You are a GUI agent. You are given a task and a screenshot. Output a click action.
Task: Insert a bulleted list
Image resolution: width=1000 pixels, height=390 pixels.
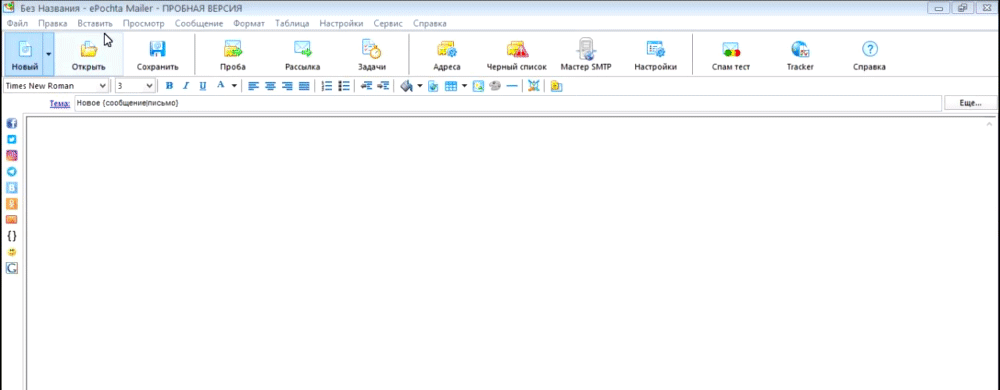pyautogui.click(x=343, y=85)
